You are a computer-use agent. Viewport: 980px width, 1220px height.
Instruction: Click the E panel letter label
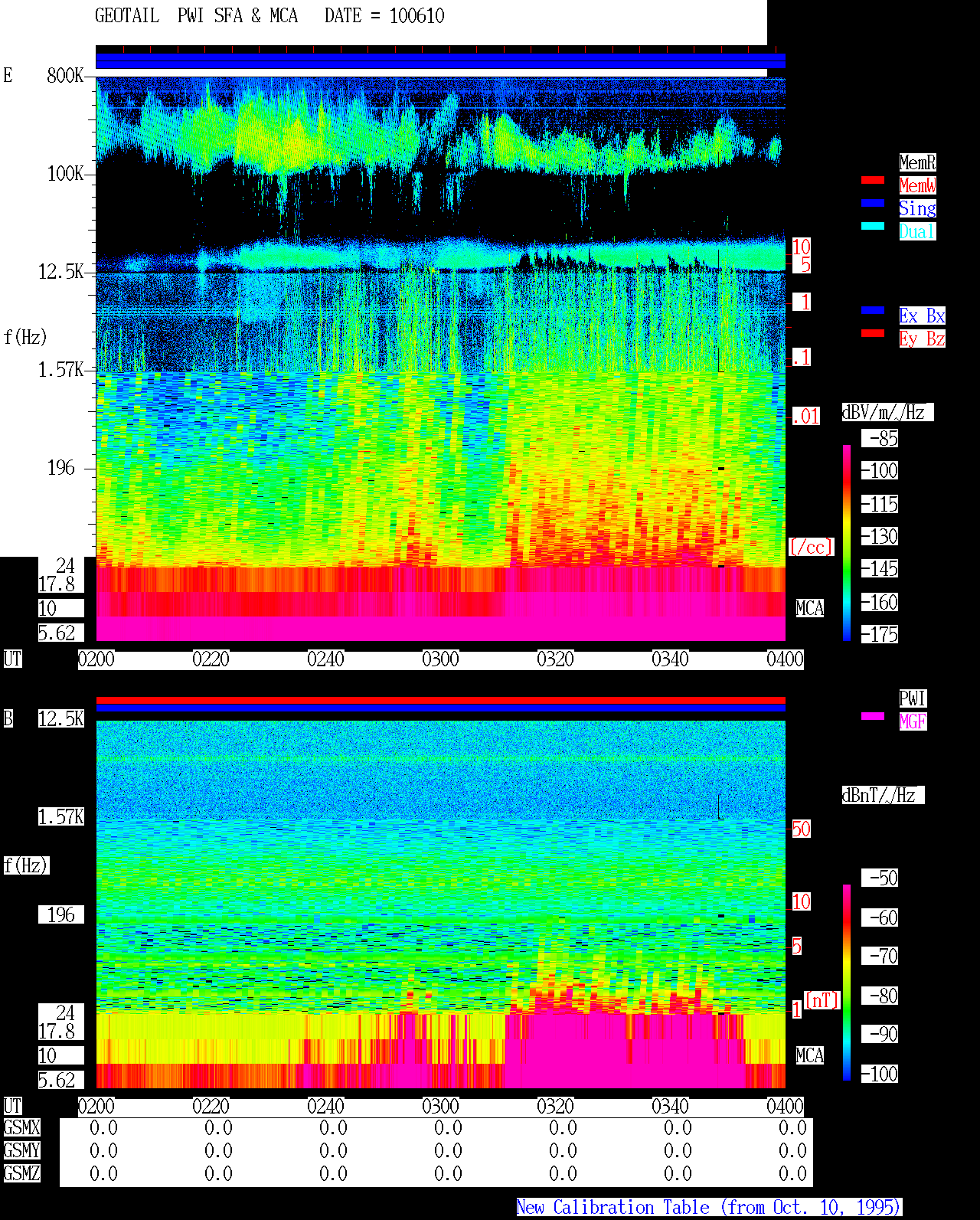click(8, 75)
